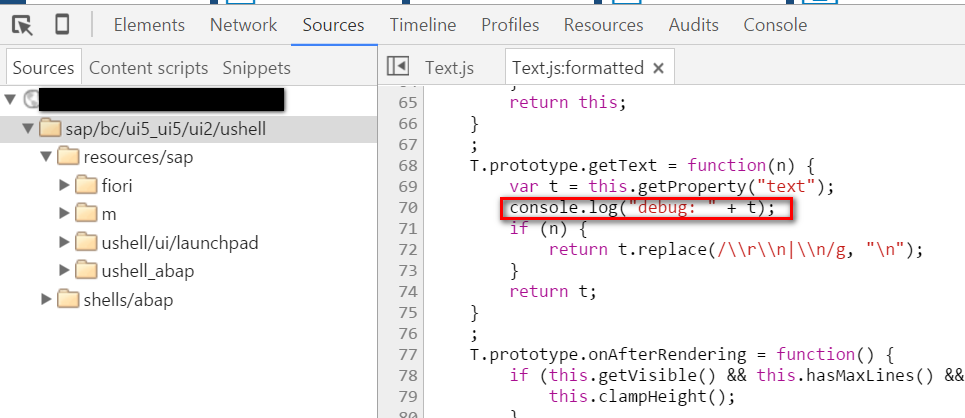Select the ushell/ui/launchpad folder
Viewport: 965px width, 418px height.
180,243
